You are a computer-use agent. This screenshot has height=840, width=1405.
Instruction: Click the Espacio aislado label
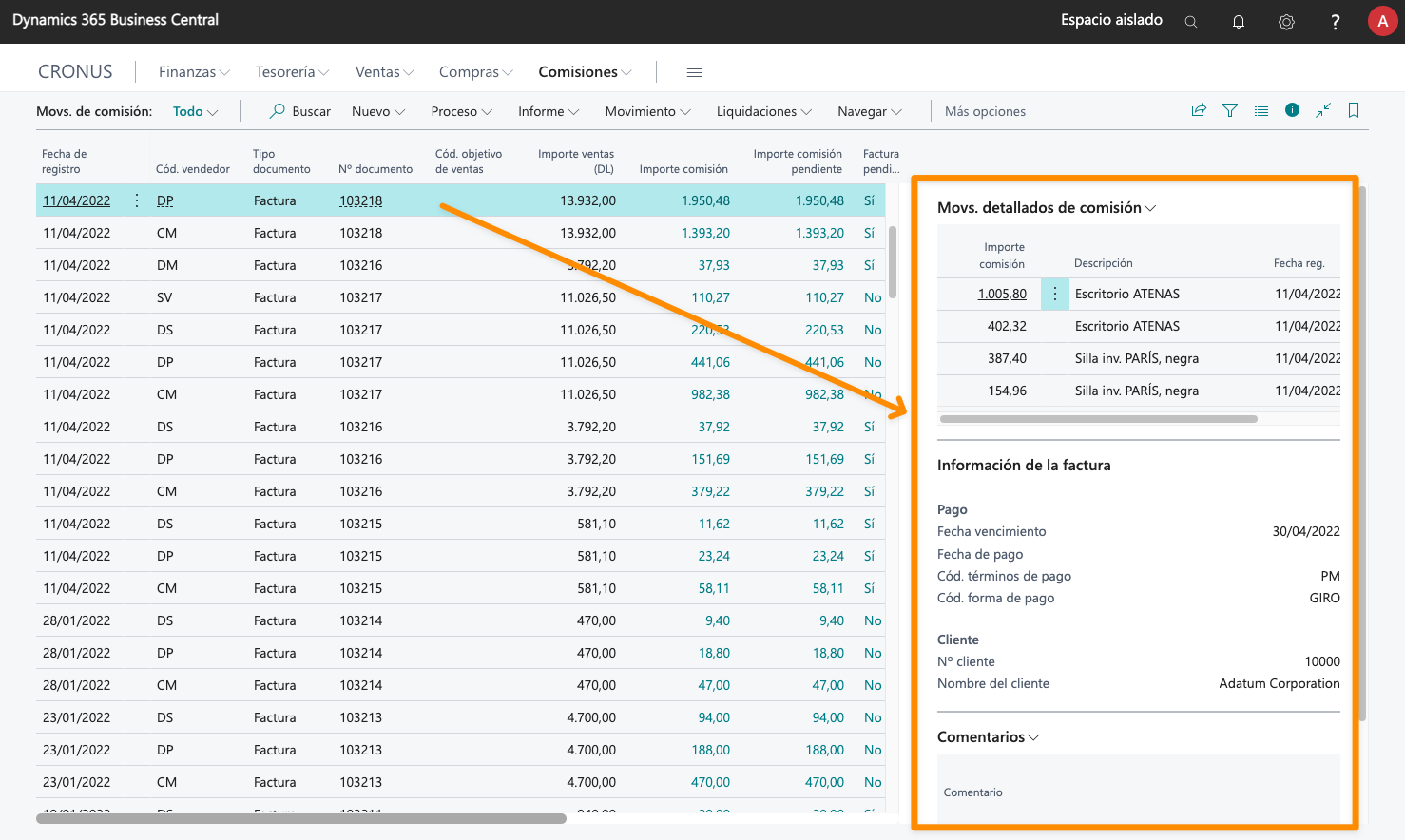click(1111, 20)
